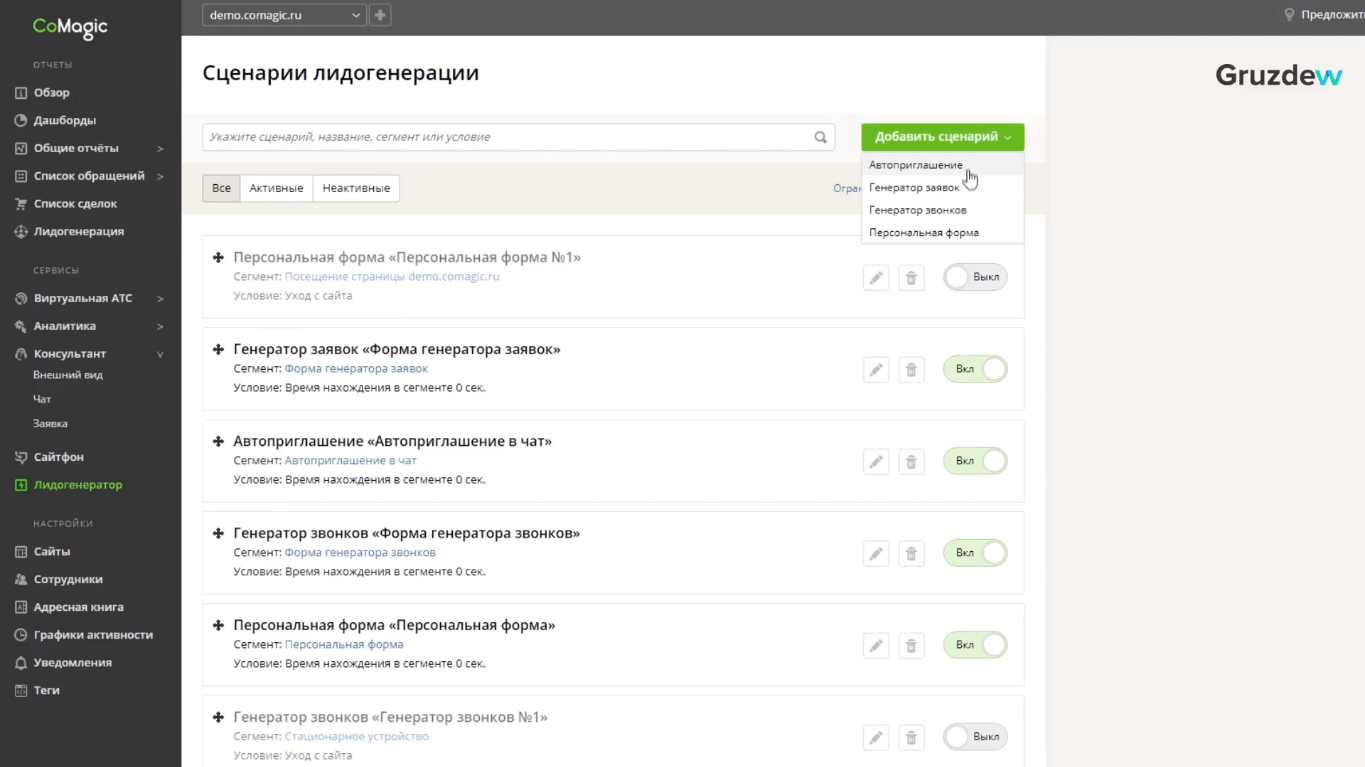Click the drag cross of «Форма генератора заявок»

(218, 349)
